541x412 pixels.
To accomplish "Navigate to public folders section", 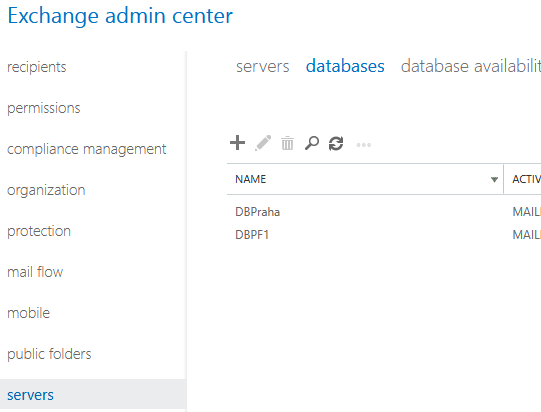I will pyautogui.click(x=49, y=354).
